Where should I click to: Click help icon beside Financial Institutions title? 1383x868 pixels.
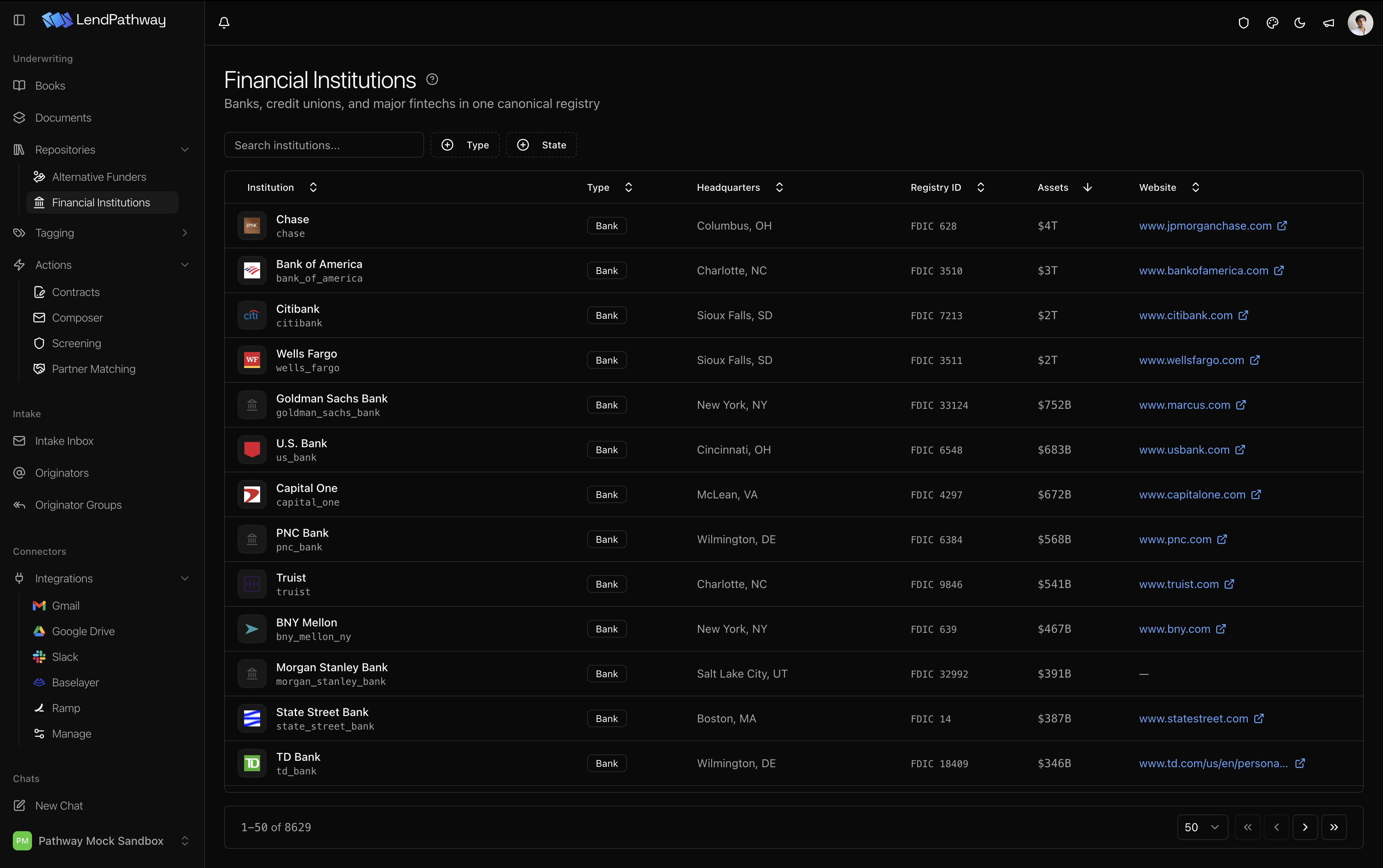pos(432,80)
